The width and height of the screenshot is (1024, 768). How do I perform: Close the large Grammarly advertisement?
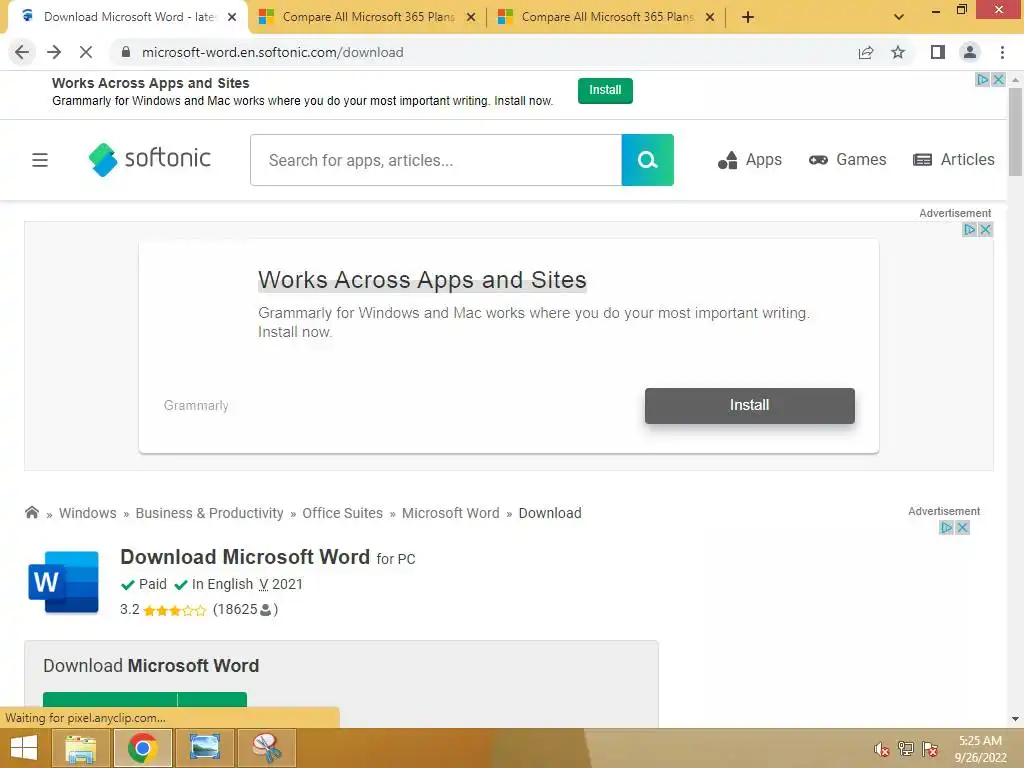[985, 230]
